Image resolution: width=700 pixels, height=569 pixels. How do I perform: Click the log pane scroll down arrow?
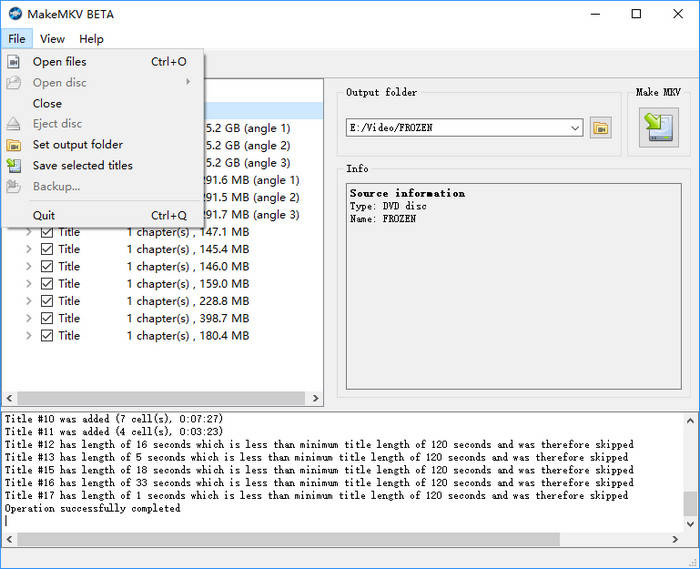[690, 524]
